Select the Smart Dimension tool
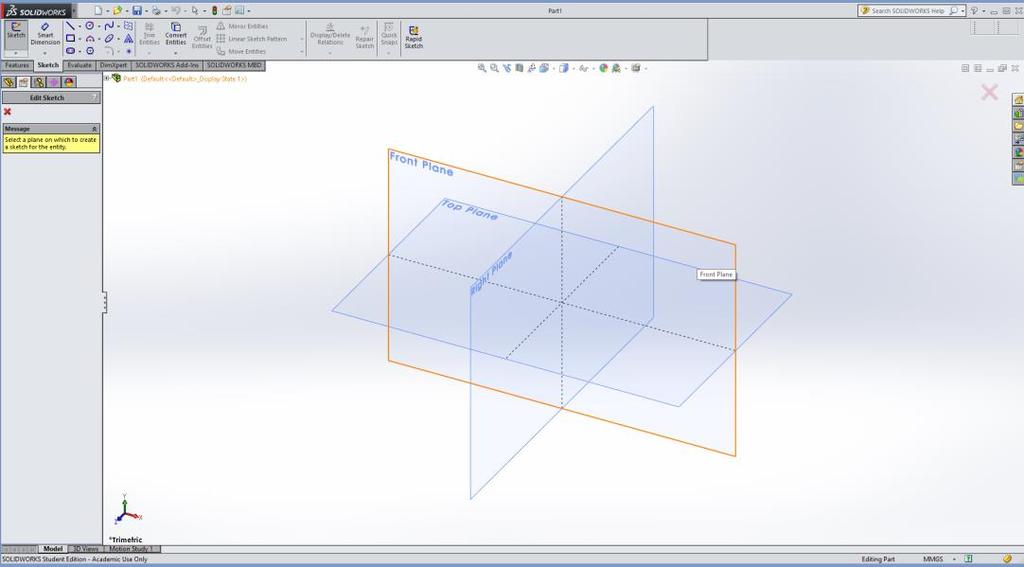This screenshot has height=567, width=1024. (45, 35)
